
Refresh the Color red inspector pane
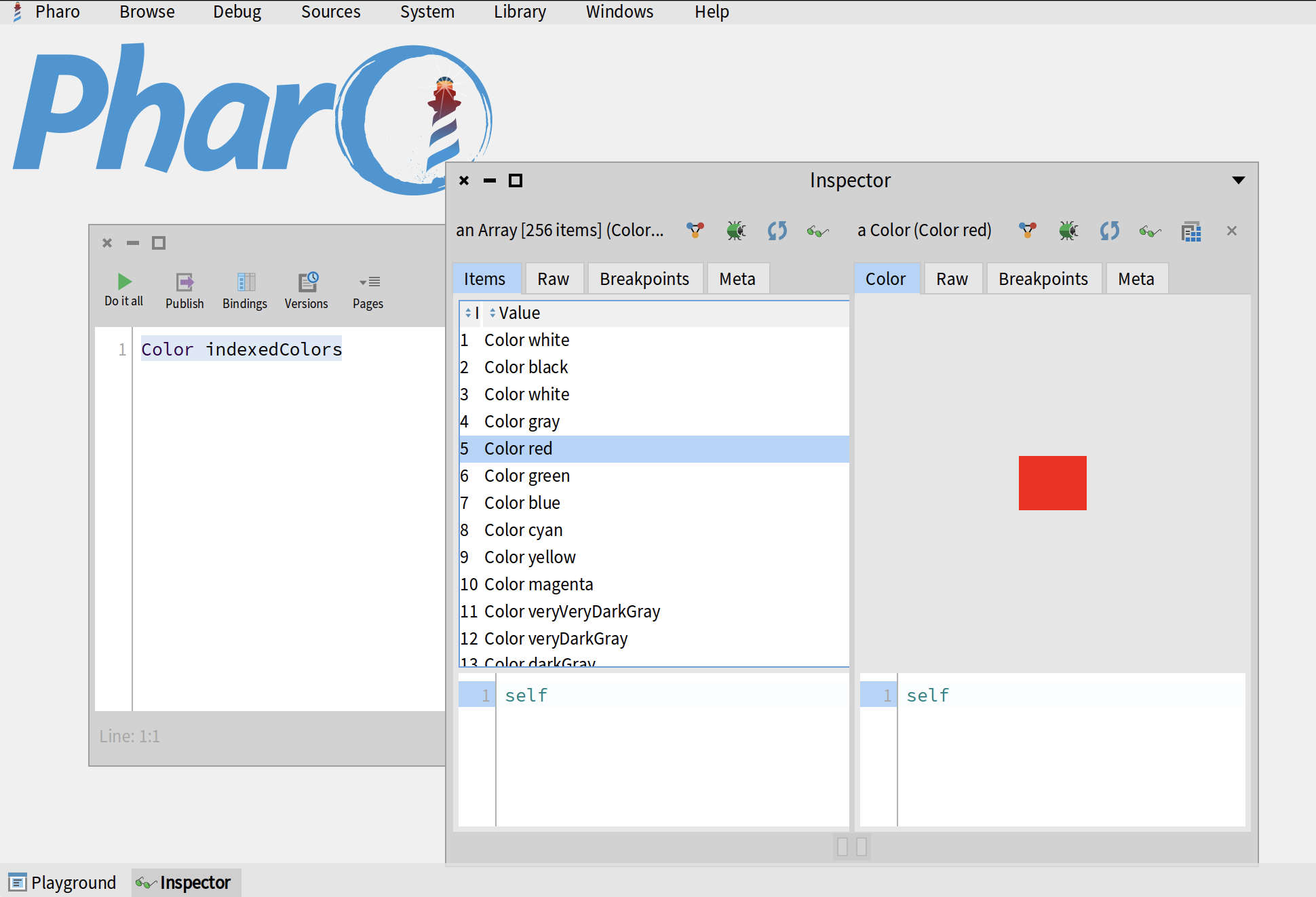tap(1109, 231)
